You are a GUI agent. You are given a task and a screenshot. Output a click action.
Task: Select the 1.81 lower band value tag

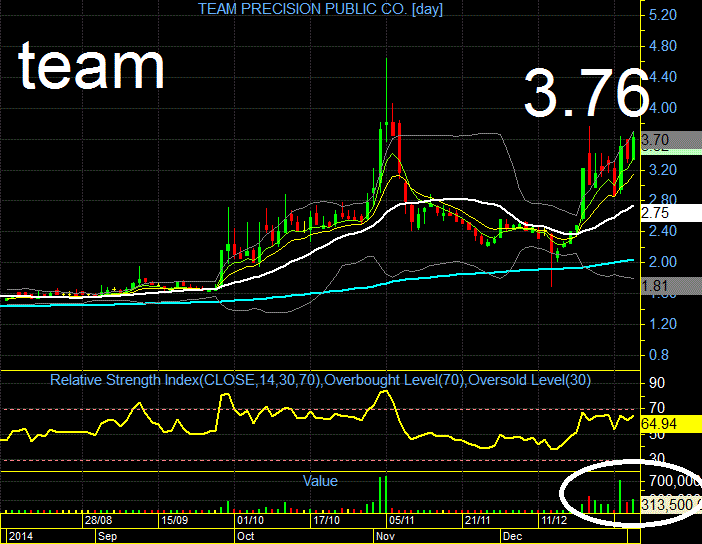coord(671,286)
